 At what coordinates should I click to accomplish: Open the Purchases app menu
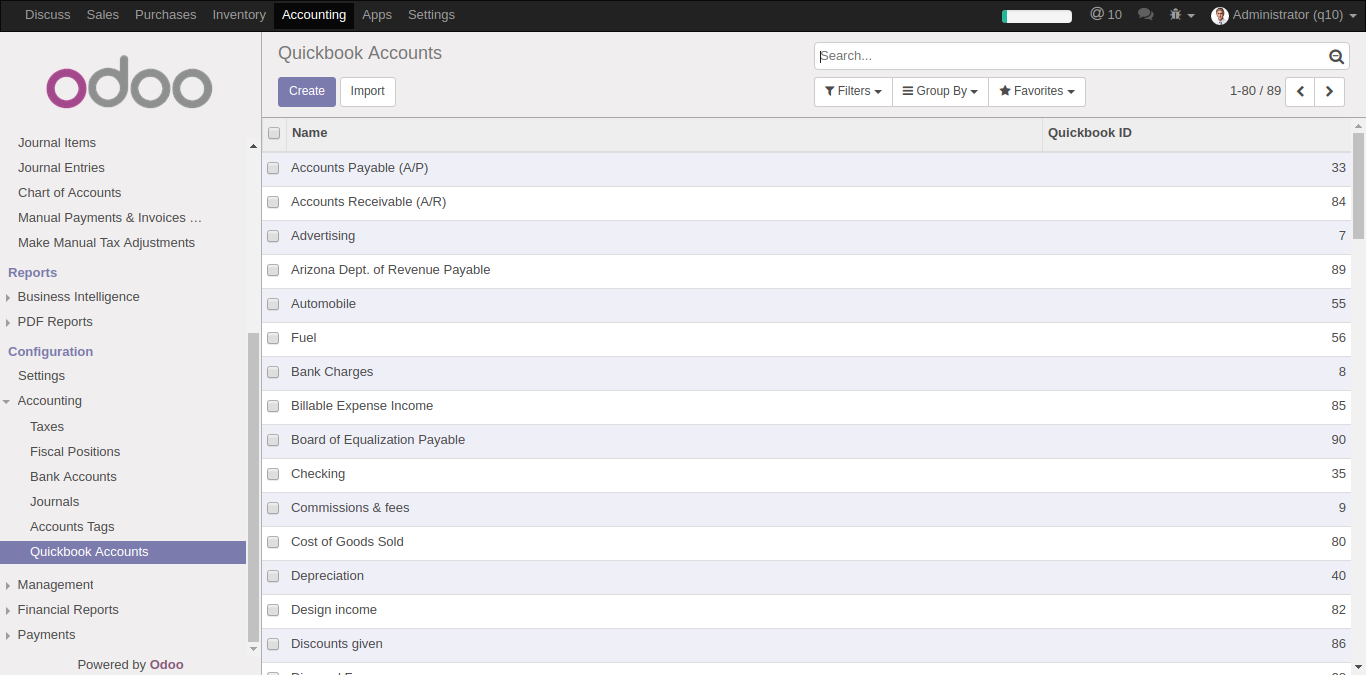[166, 15]
